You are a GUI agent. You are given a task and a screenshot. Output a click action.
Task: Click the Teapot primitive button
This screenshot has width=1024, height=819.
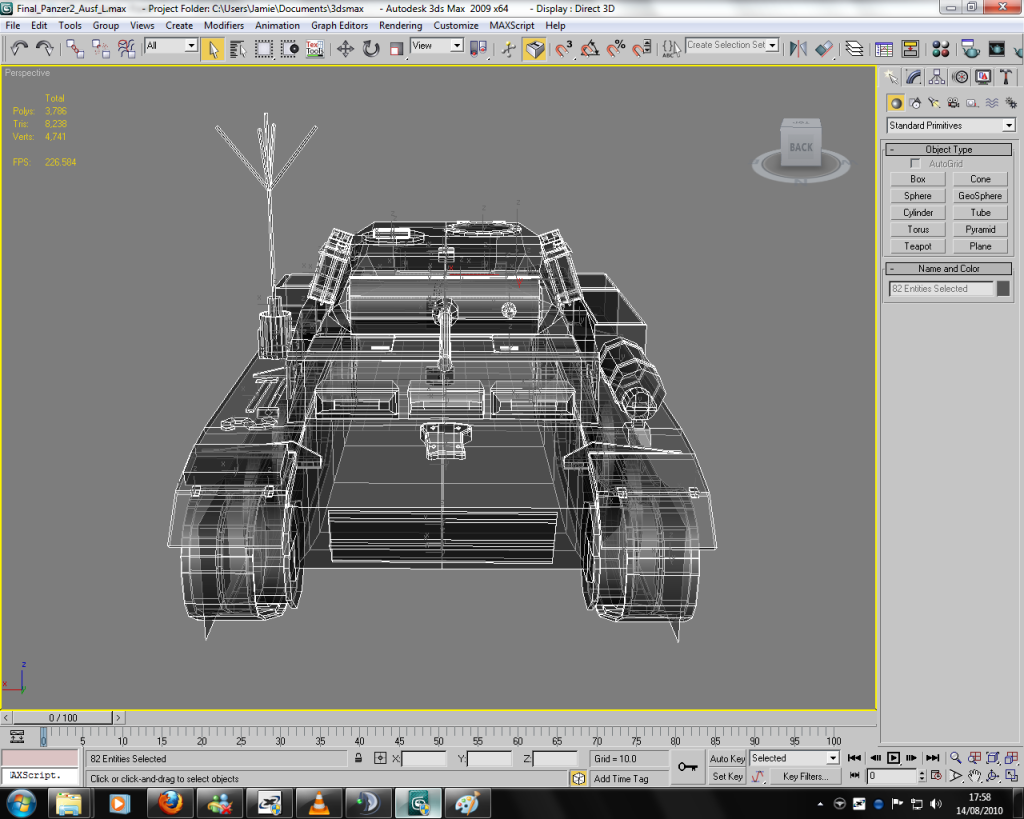point(917,246)
